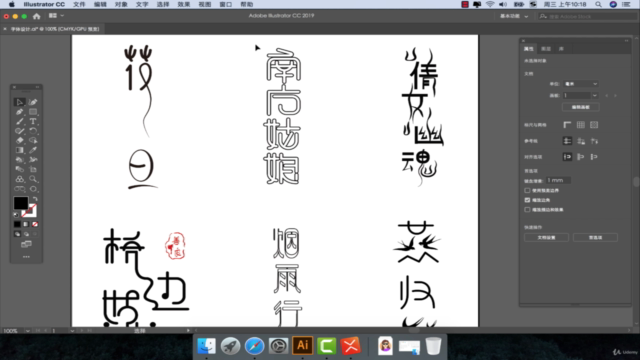Enable 缩放描边和效果 checkbox
The image size is (640, 360).
527,210
